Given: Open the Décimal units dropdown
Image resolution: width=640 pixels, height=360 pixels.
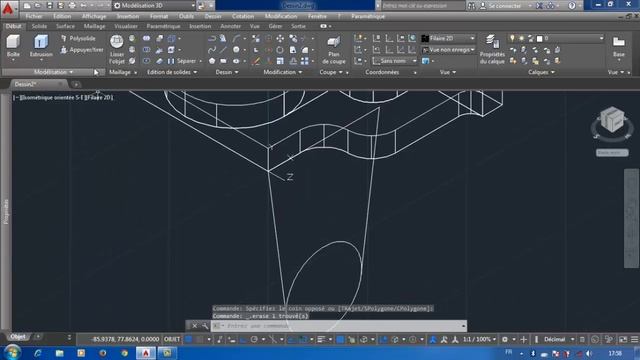Looking at the screenshot, I should click(558, 339).
